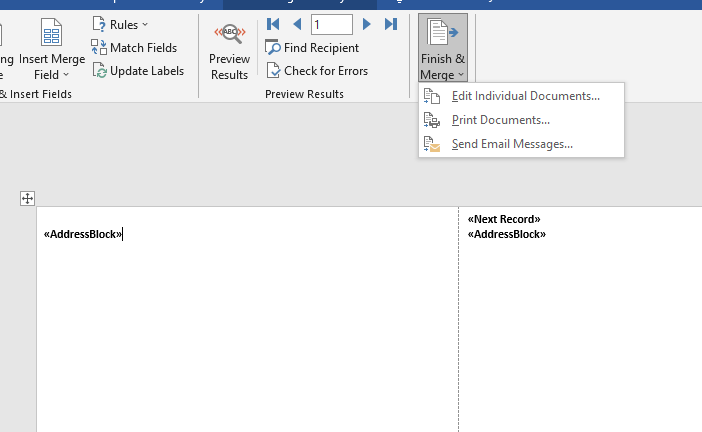Go to the next record
Screen dimensions: 702x432
(366, 24)
